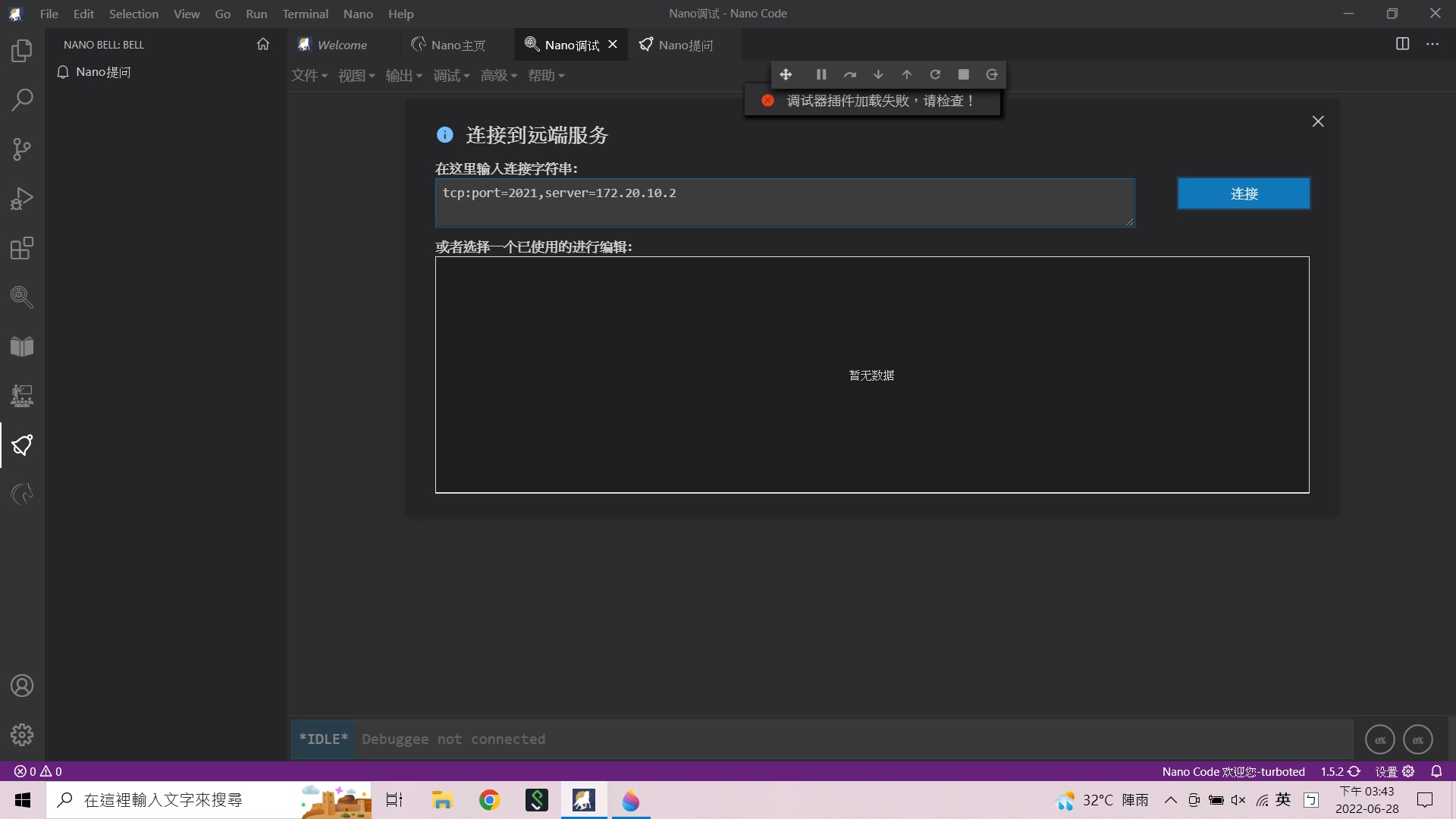Screen dimensions: 1456x819
Task: Split the editor right
Action: coord(1403,44)
